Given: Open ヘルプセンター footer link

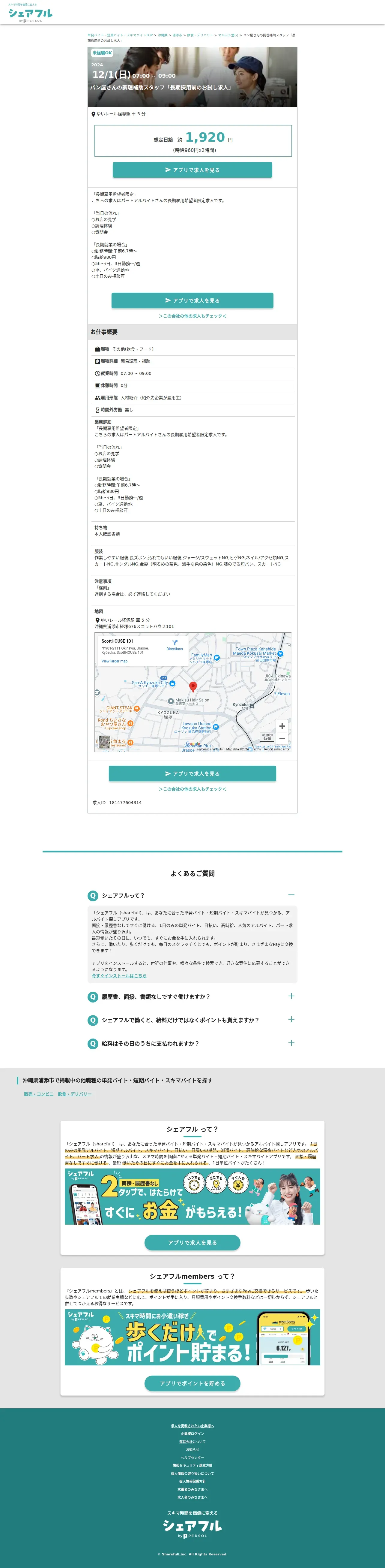Looking at the screenshot, I should click(192, 1457).
